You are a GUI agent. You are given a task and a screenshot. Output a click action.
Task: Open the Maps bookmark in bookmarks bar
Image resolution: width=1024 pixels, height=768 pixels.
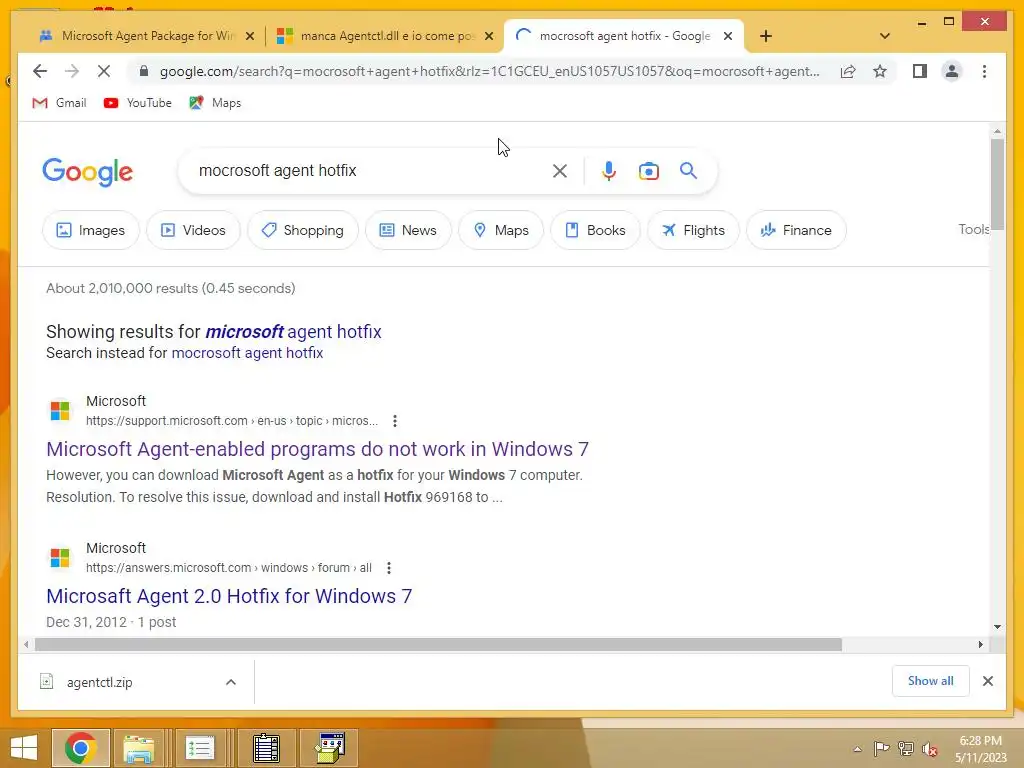(215, 103)
